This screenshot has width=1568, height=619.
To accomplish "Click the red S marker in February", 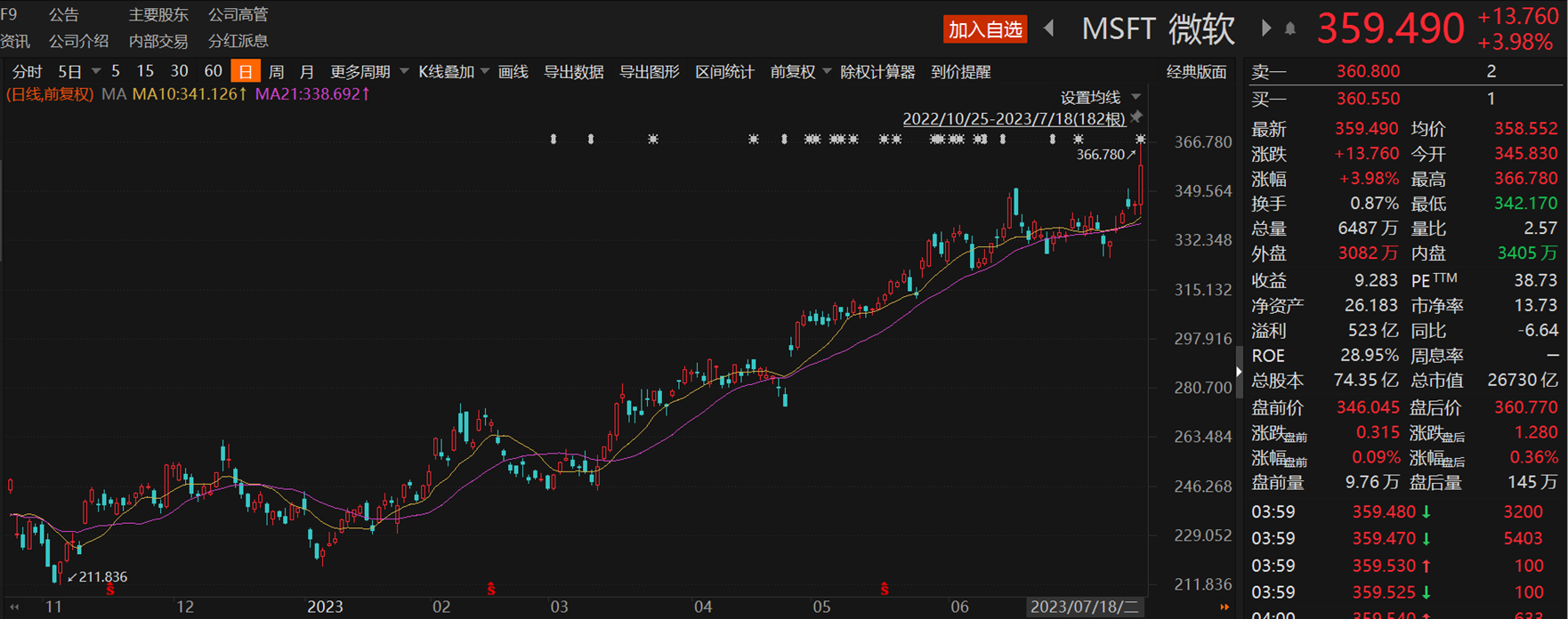I will (x=491, y=589).
